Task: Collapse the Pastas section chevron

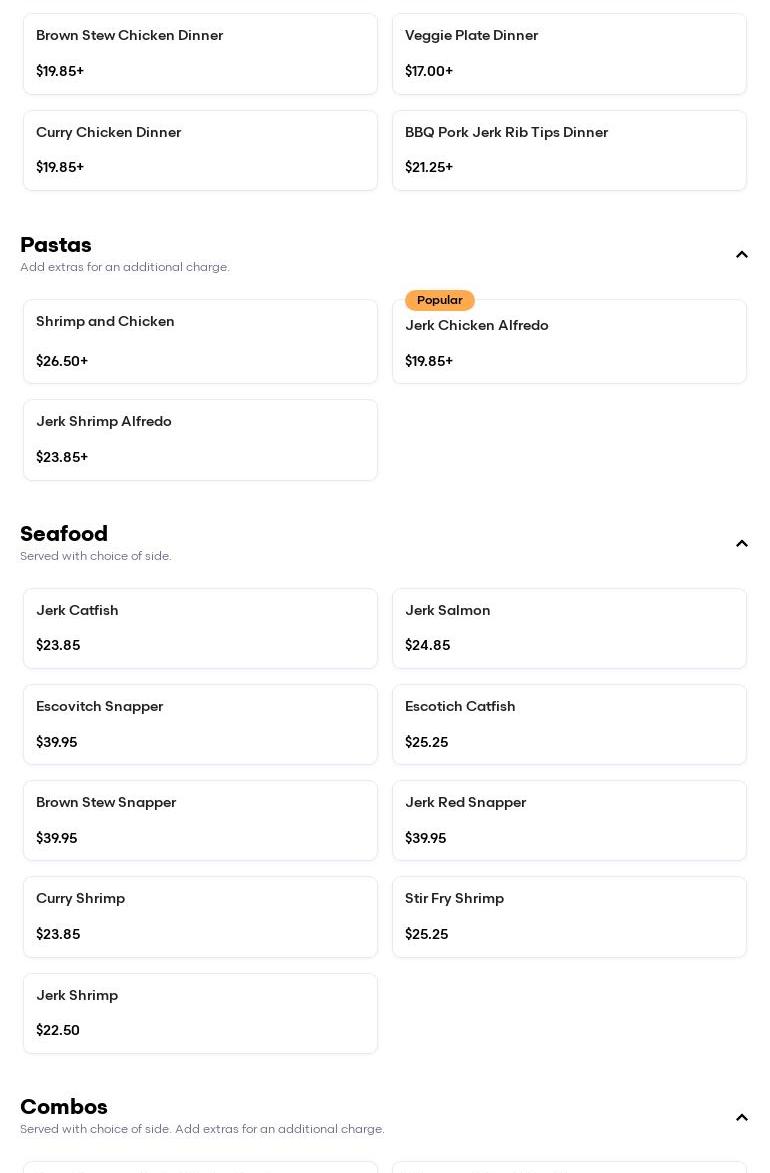Action: pos(742,255)
